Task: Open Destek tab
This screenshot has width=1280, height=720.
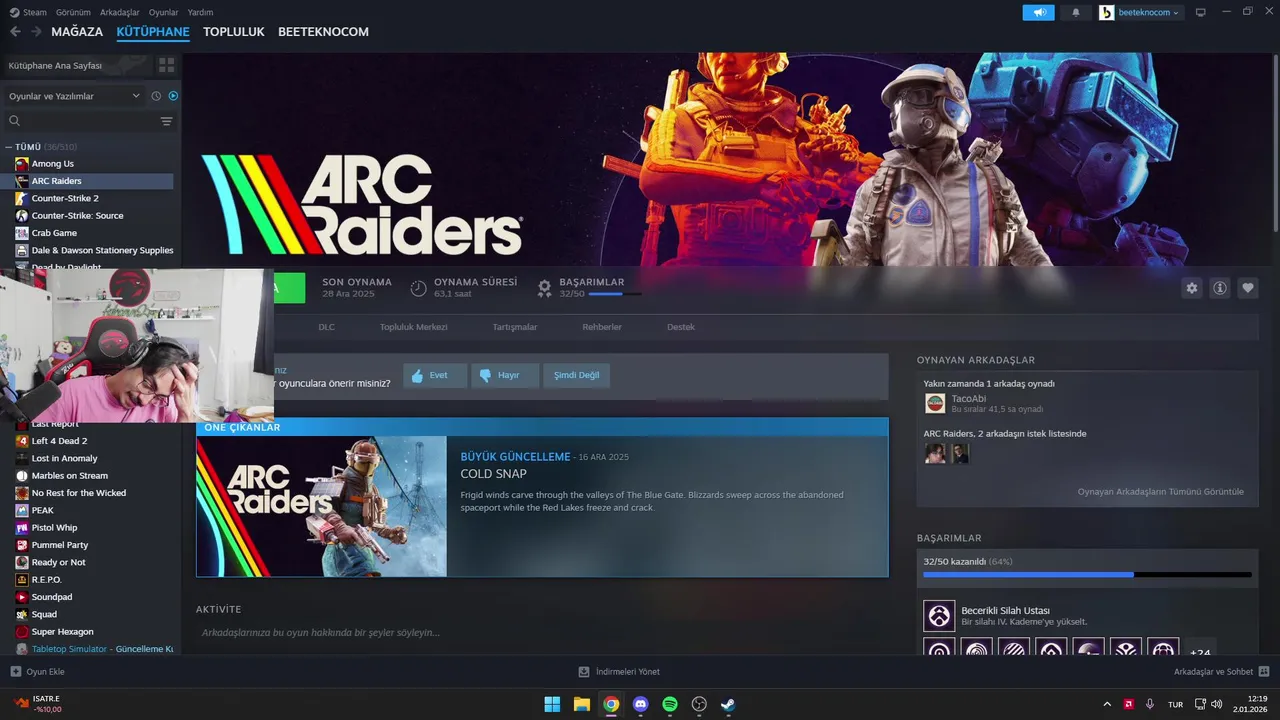Action: coord(681,327)
